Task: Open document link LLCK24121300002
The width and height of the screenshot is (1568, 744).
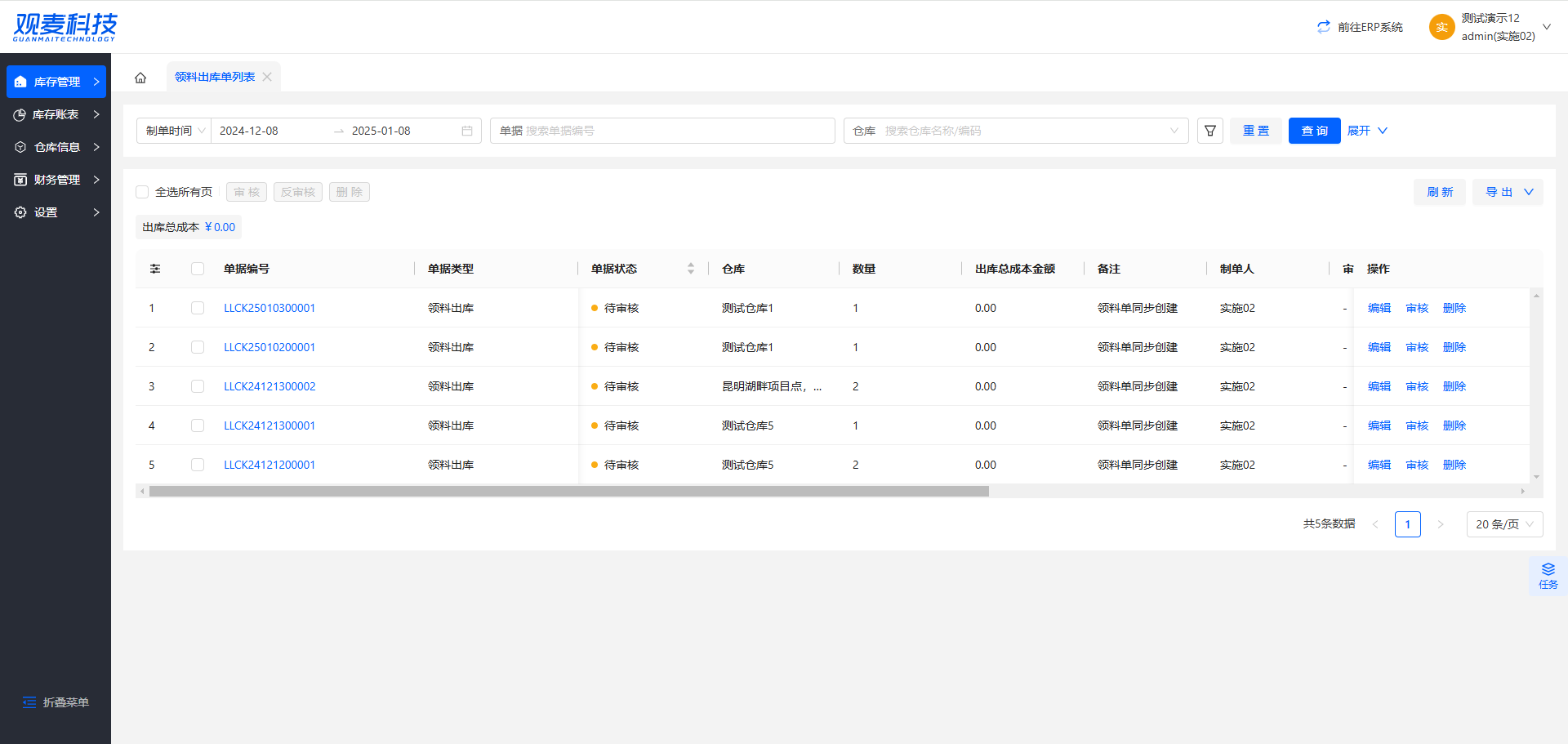Action: click(269, 386)
